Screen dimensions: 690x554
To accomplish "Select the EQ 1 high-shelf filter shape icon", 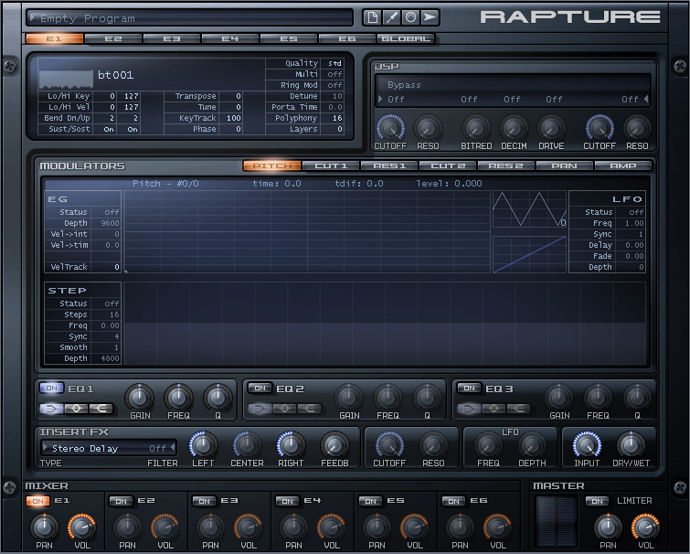I will pyautogui.click(x=101, y=409).
